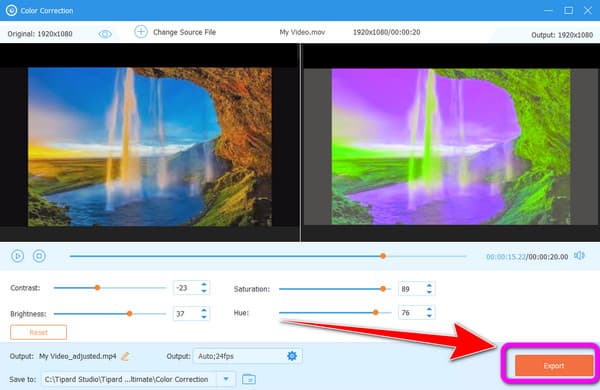Click the playback progress slider handle
This screenshot has width=600, height=390.
point(383,256)
